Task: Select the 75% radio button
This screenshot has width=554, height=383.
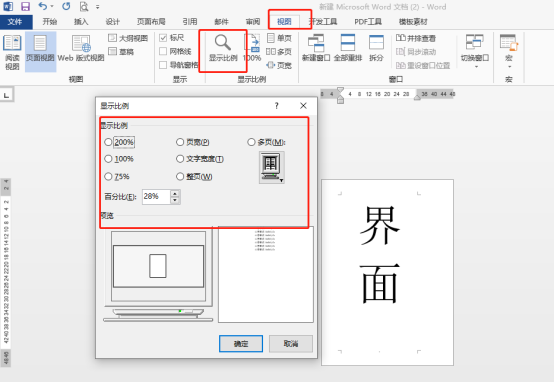Action: tap(108, 176)
